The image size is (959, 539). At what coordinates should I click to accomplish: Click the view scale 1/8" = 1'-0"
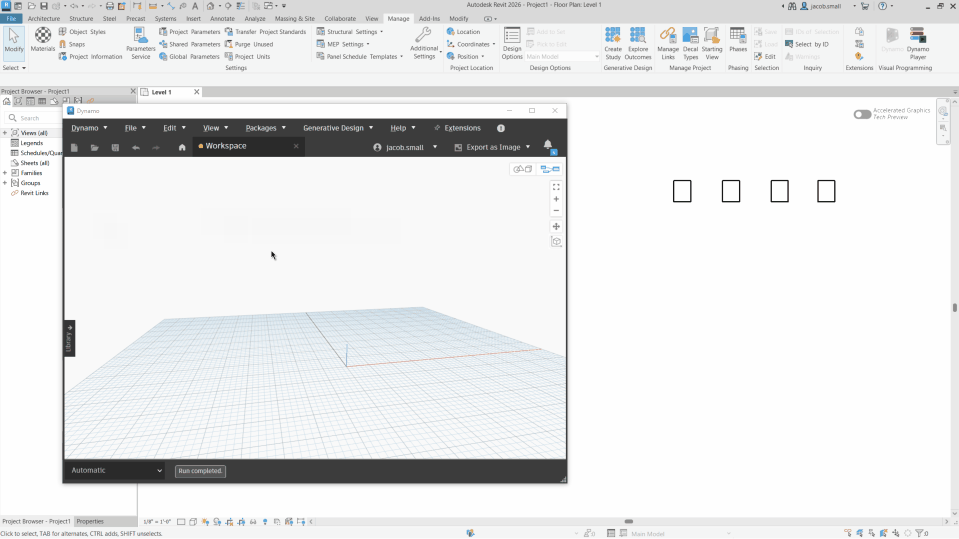click(x=157, y=522)
